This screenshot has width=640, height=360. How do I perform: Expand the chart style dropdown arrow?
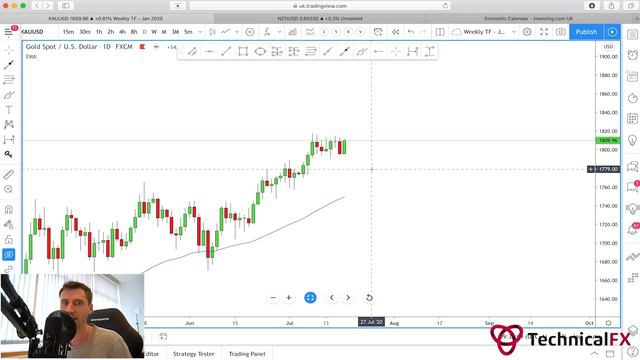[237, 32]
